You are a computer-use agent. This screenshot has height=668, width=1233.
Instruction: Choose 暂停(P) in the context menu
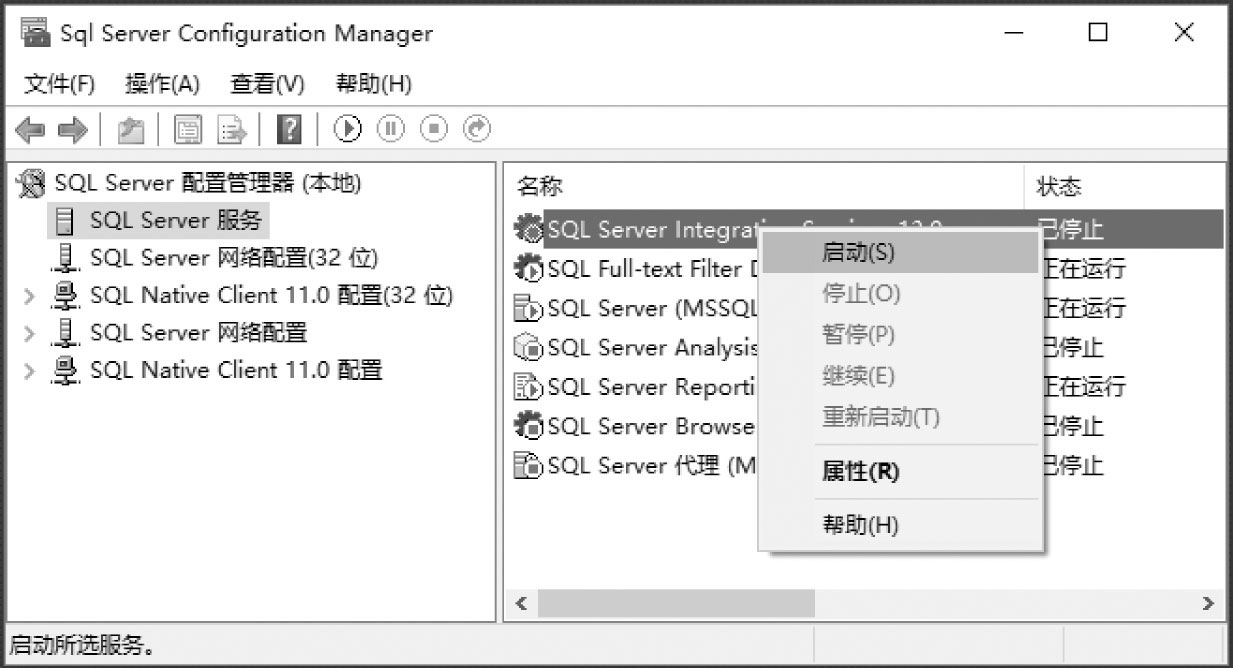coord(900,335)
